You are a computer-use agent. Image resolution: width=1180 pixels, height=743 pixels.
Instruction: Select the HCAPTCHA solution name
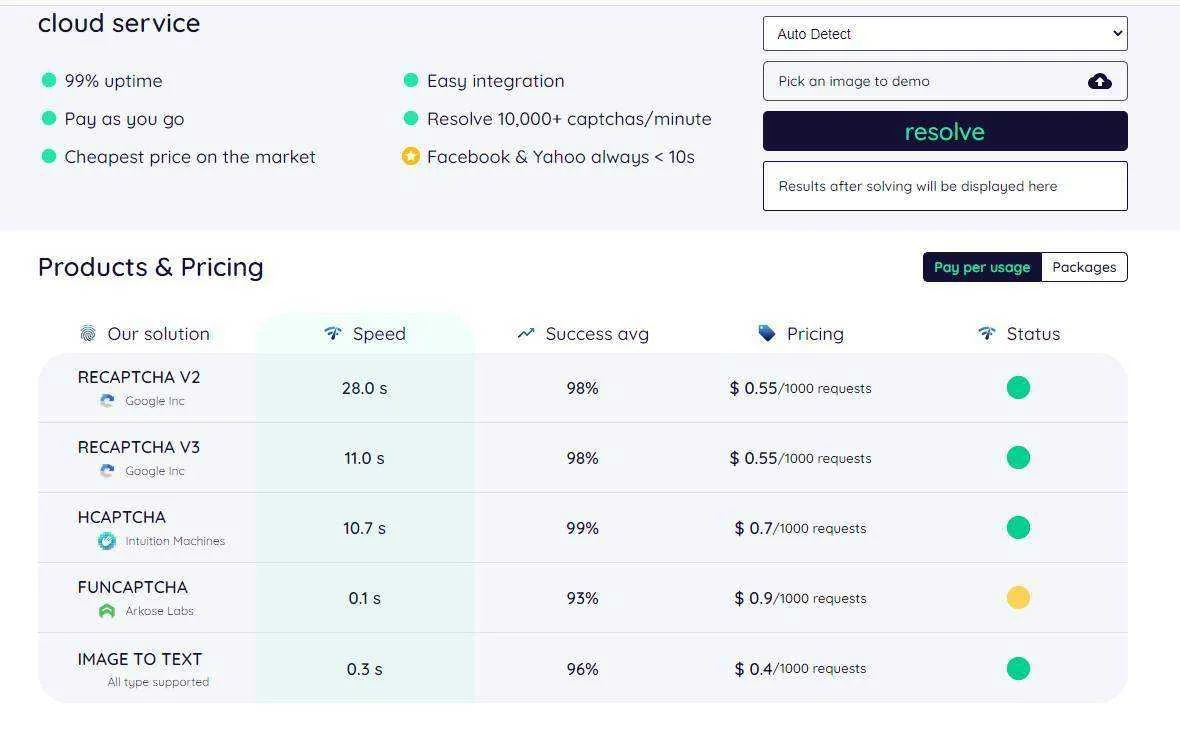(122, 517)
